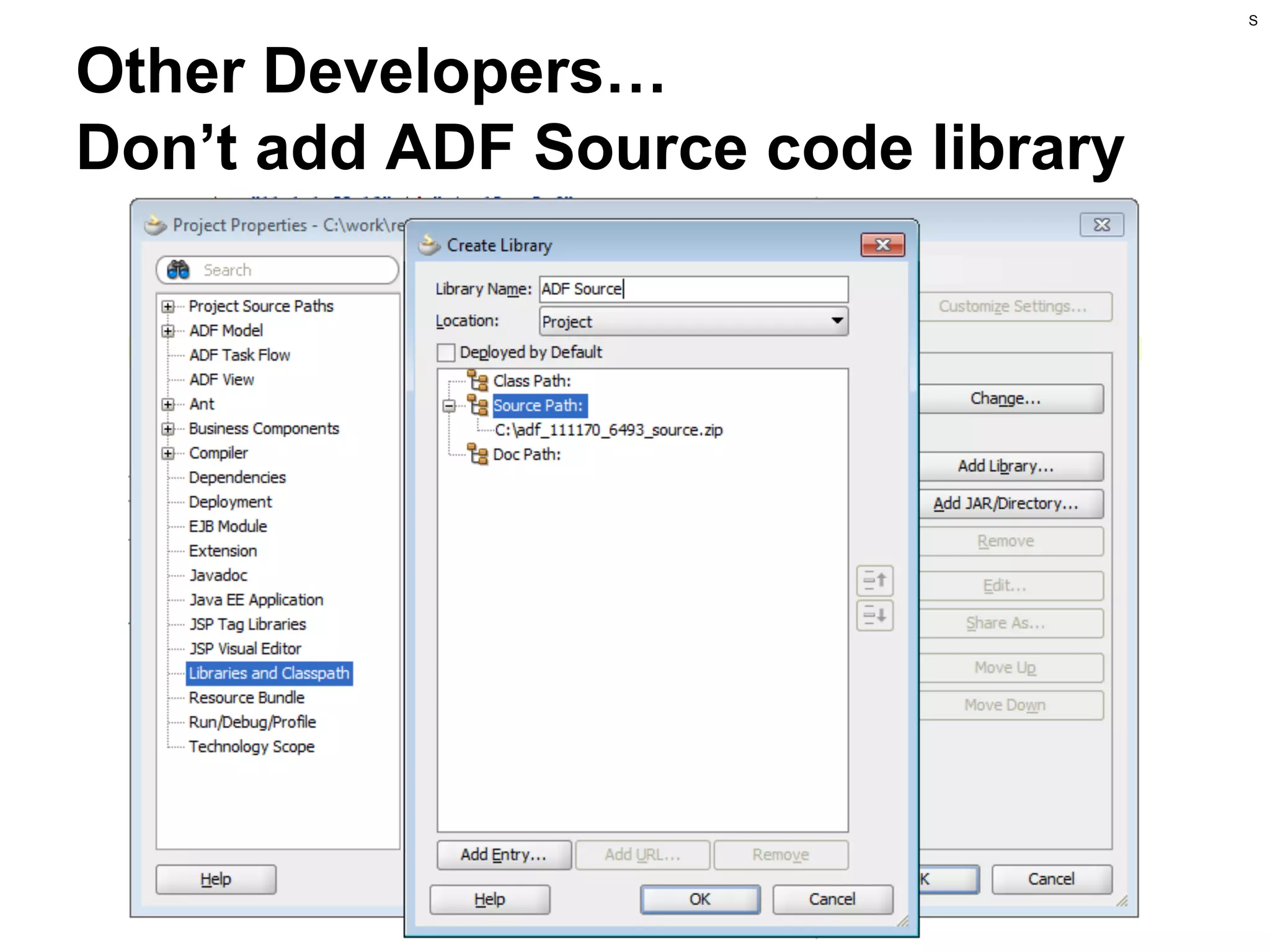The image size is (1270, 952).
Task: Click the move entry down arrow icon
Action: [875, 615]
